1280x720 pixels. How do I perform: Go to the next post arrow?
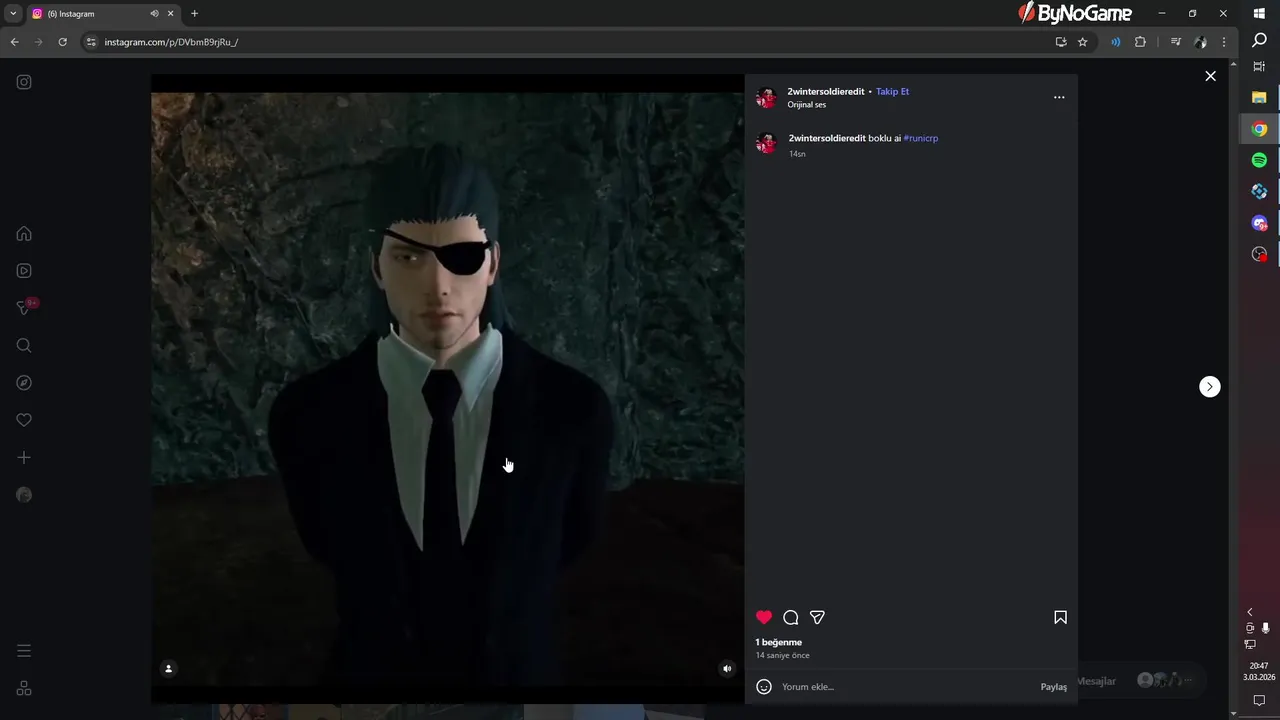tap(1210, 387)
